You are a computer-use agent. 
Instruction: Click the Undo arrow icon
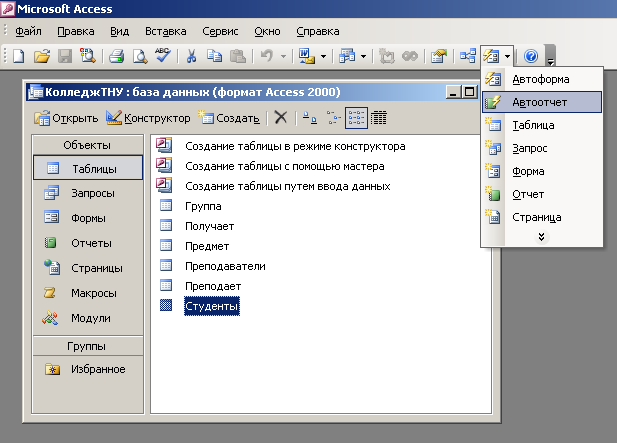click(267, 56)
